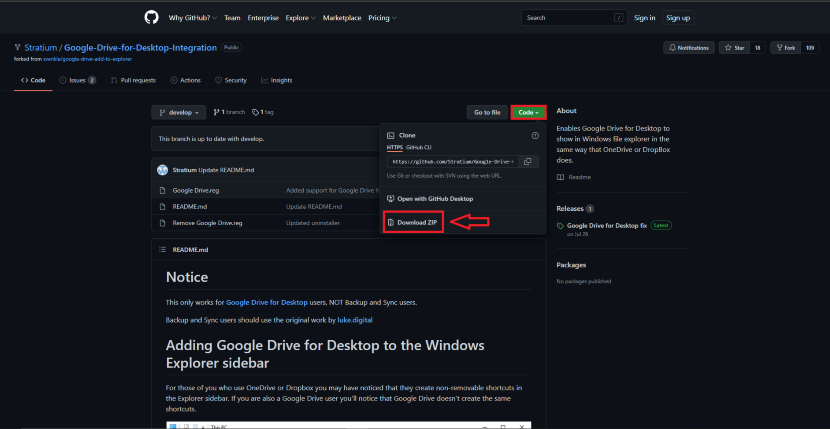830x429 pixels.
Task: View the 1 tag link
Action: (263, 112)
